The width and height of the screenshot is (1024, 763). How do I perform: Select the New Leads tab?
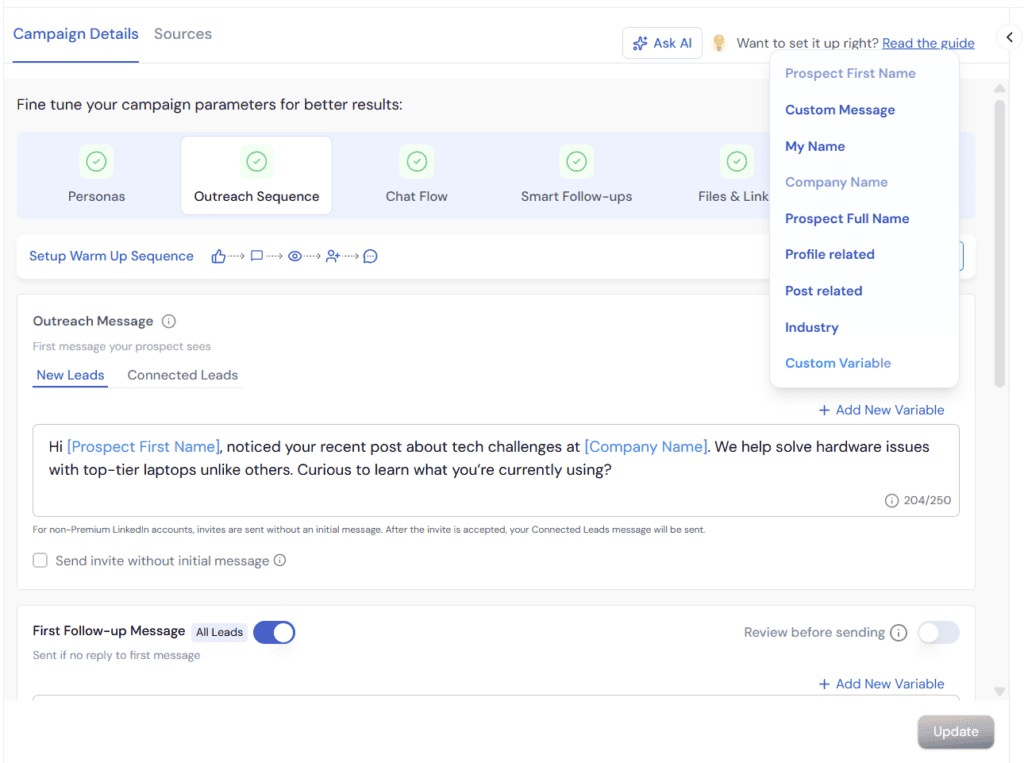coord(71,375)
